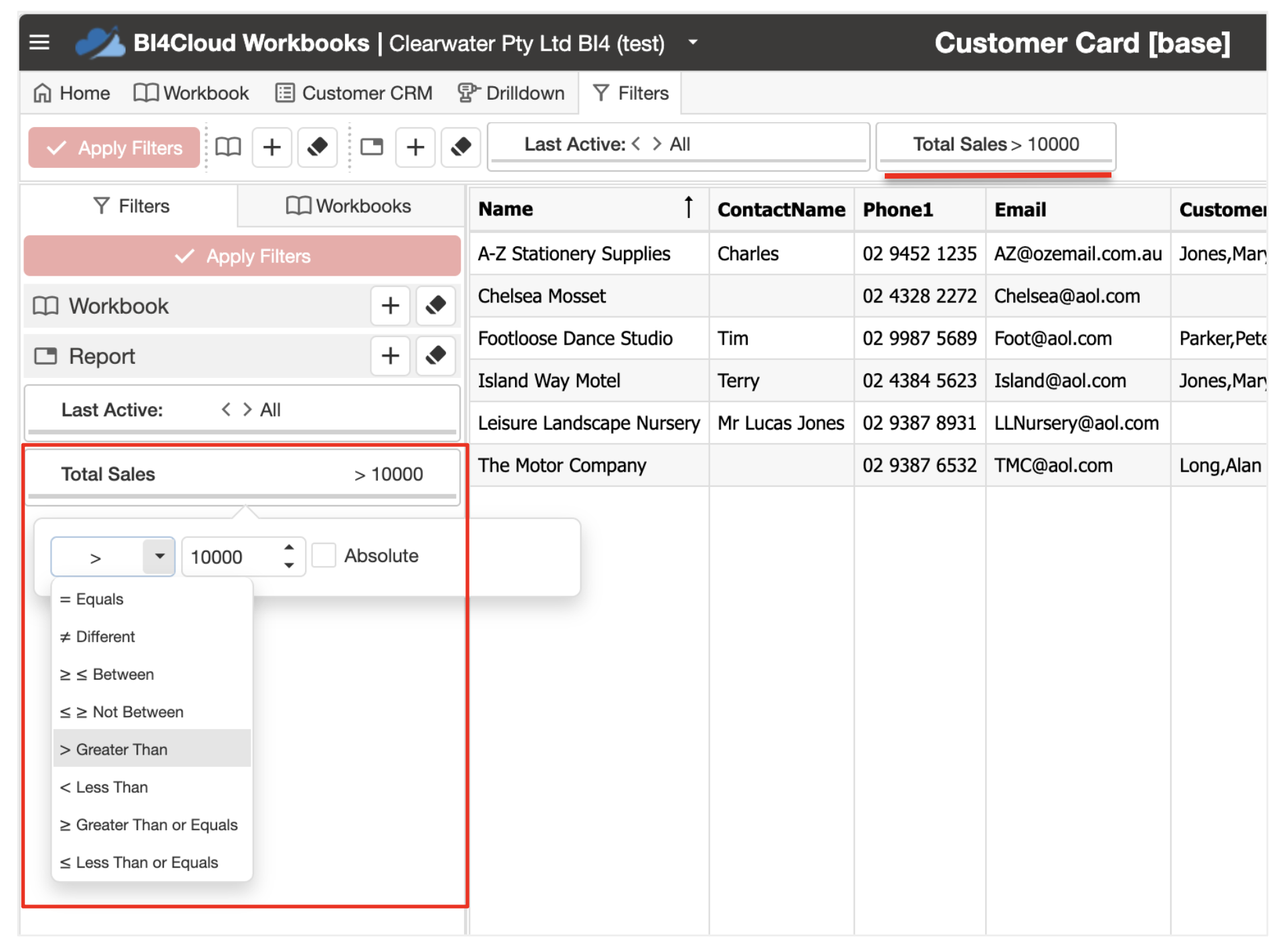Open the Drilldown tab
1288x950 pixels.
pyautogui.click(x=512, y=93)
